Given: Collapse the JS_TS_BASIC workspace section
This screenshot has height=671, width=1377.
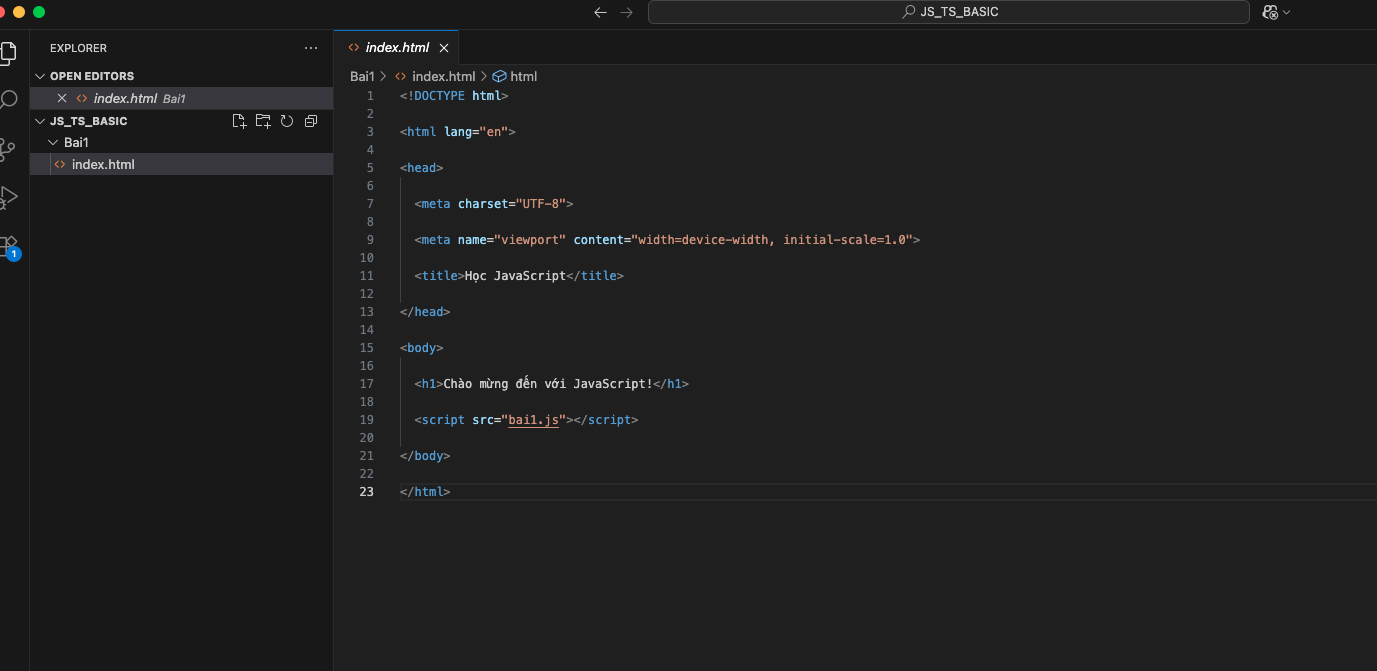Looking at the screenshot, I should pyautogui.click(x=40, y=121).
